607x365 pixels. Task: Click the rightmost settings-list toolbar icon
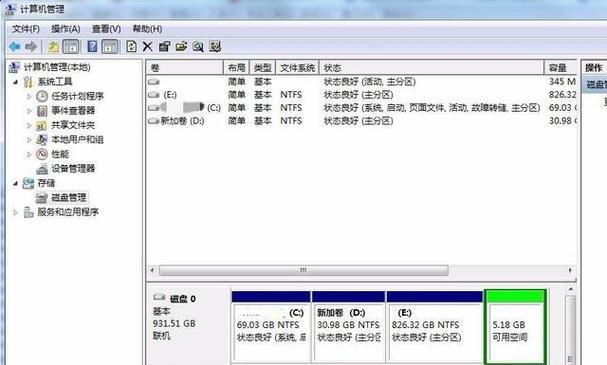coord(215,47)
